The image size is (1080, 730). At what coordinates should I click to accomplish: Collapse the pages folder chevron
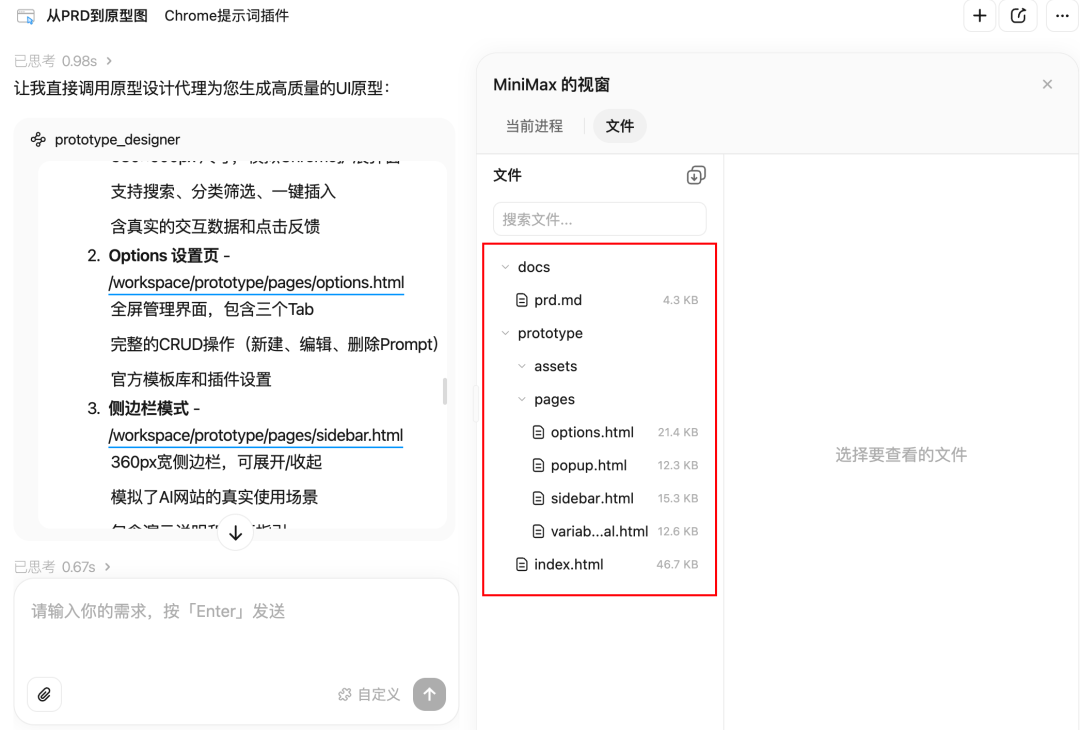coord(520,399)
